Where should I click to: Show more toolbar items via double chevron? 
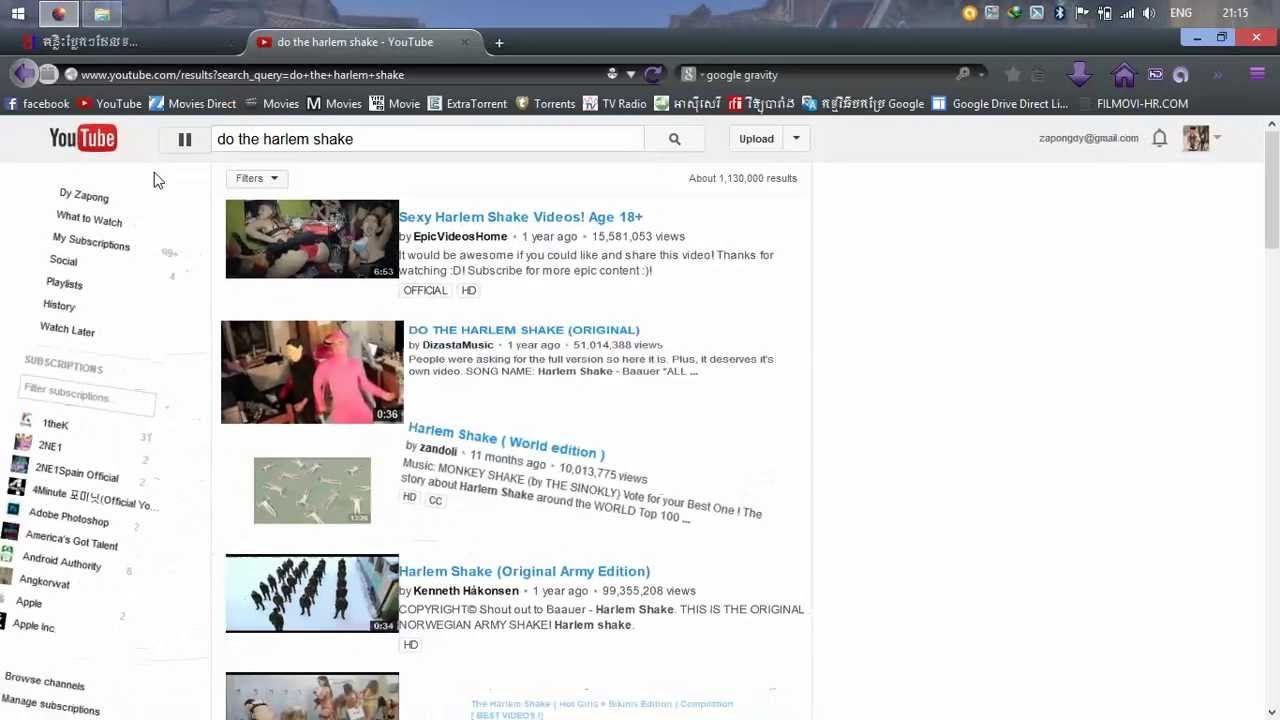pyautogui.click(x=1217, y=74)
